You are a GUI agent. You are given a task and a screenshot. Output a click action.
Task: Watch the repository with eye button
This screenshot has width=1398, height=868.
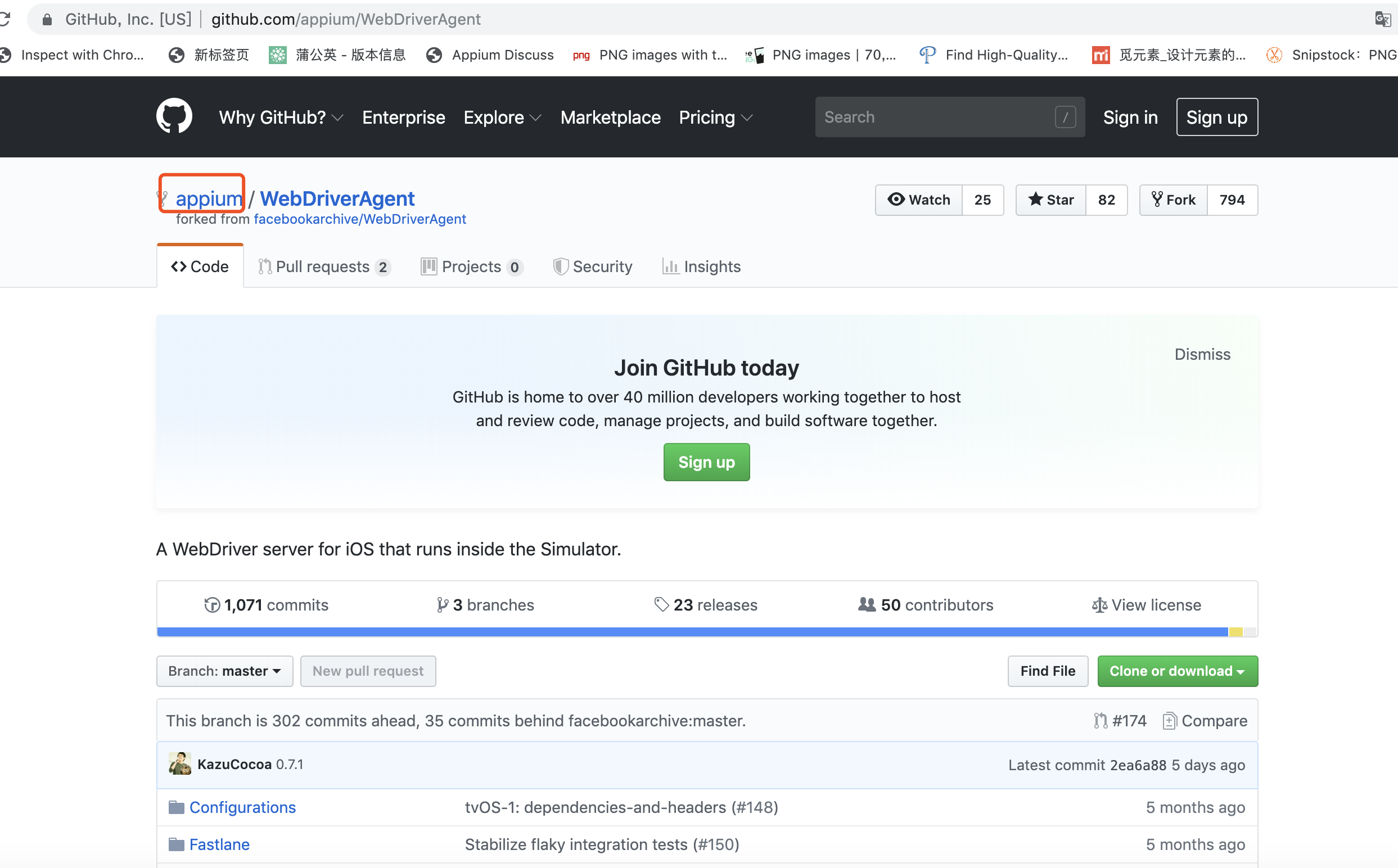(919, 200)
